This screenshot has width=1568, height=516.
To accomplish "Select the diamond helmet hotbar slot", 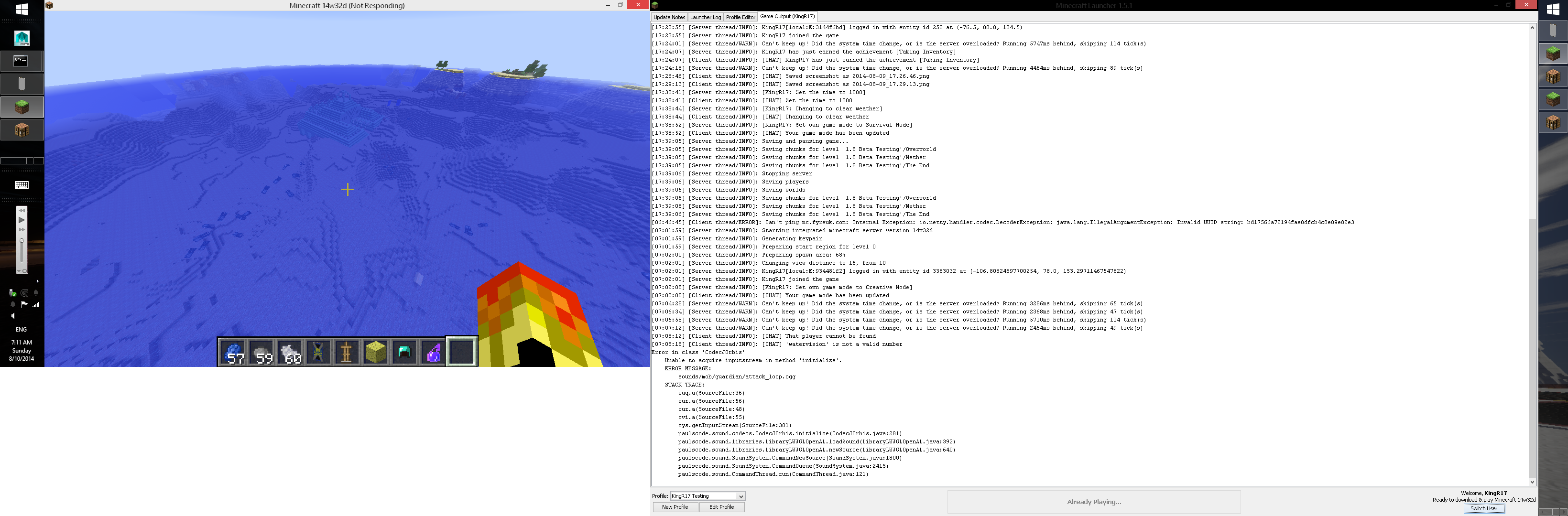I will [x=404, y=352].
